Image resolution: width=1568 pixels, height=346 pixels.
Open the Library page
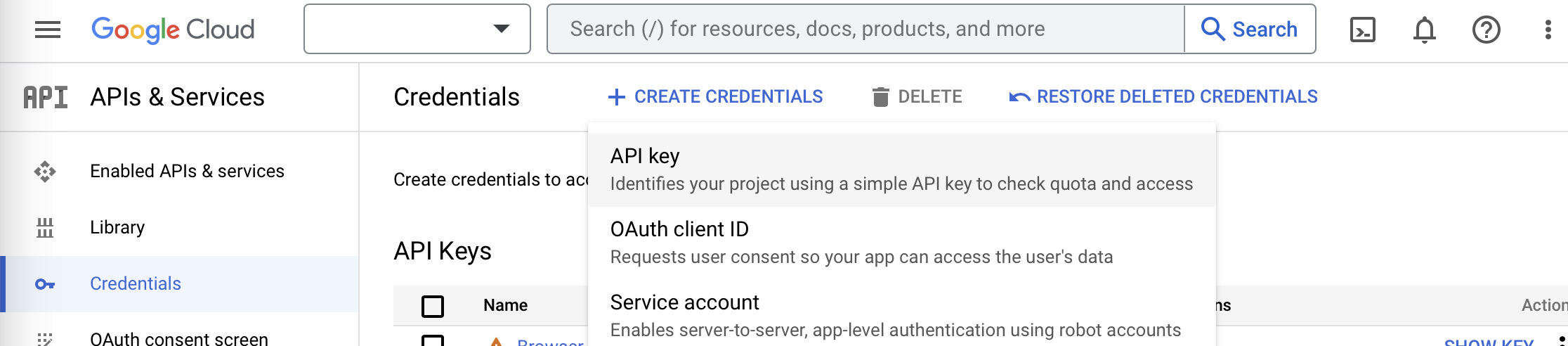click(x=117, y=227)
